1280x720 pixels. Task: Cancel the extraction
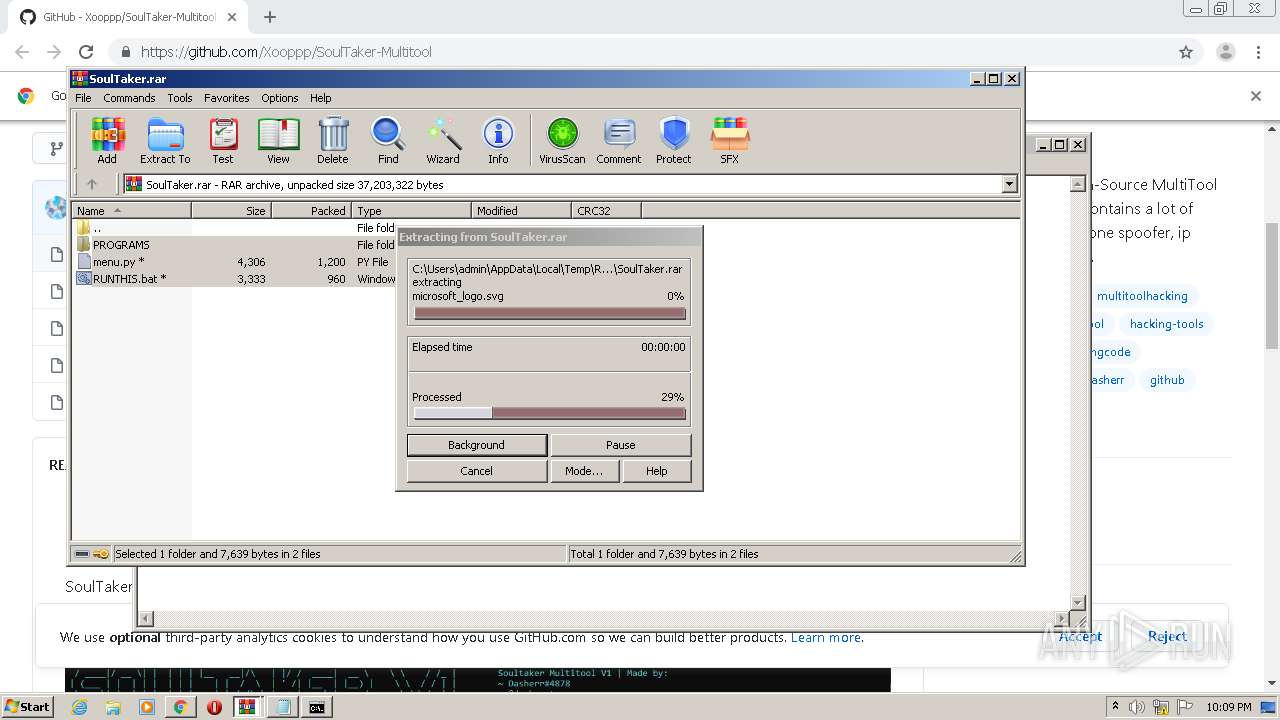pos(477,471)
